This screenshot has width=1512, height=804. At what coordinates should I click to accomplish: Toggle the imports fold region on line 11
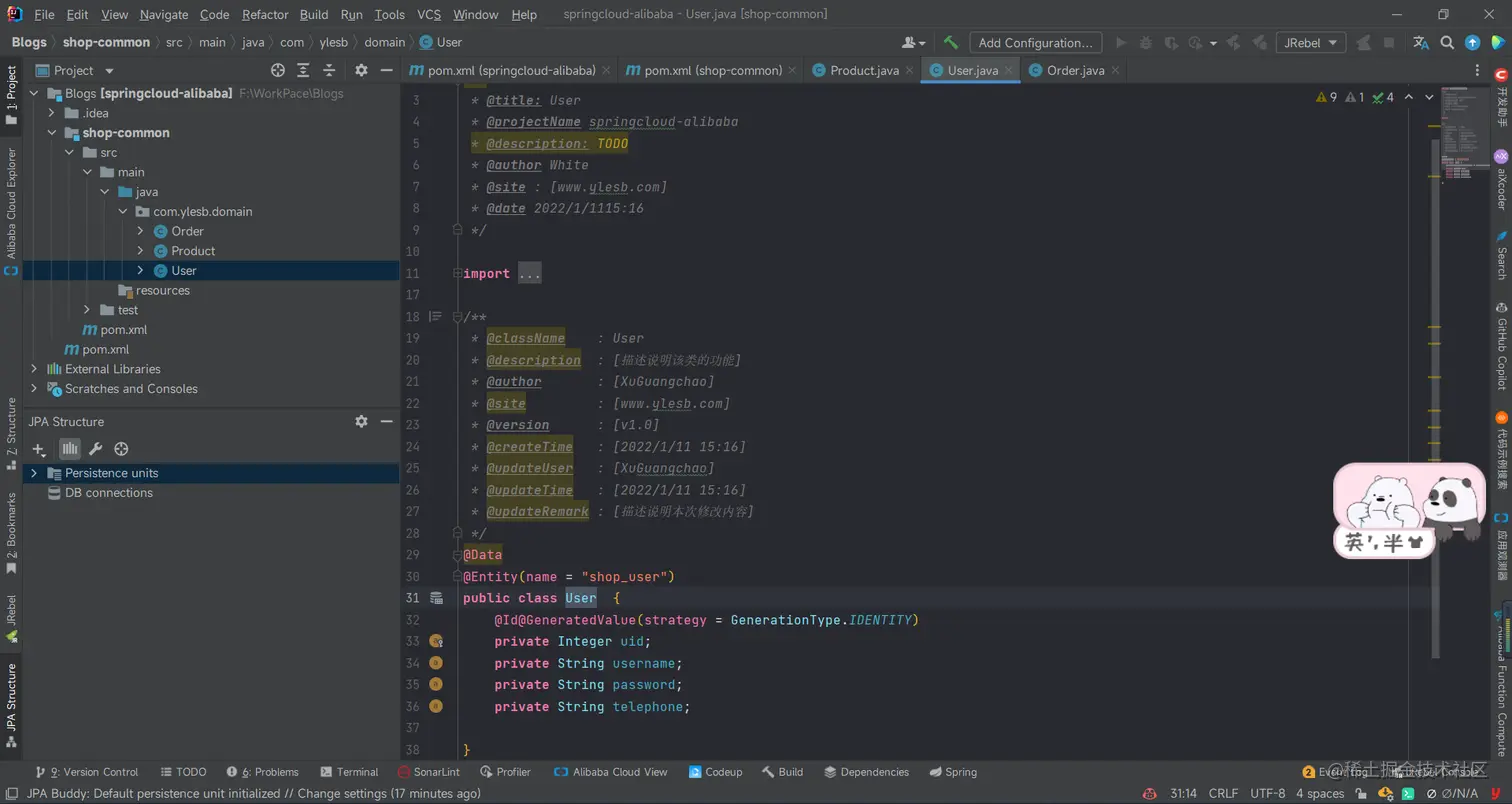coord(456,274)
